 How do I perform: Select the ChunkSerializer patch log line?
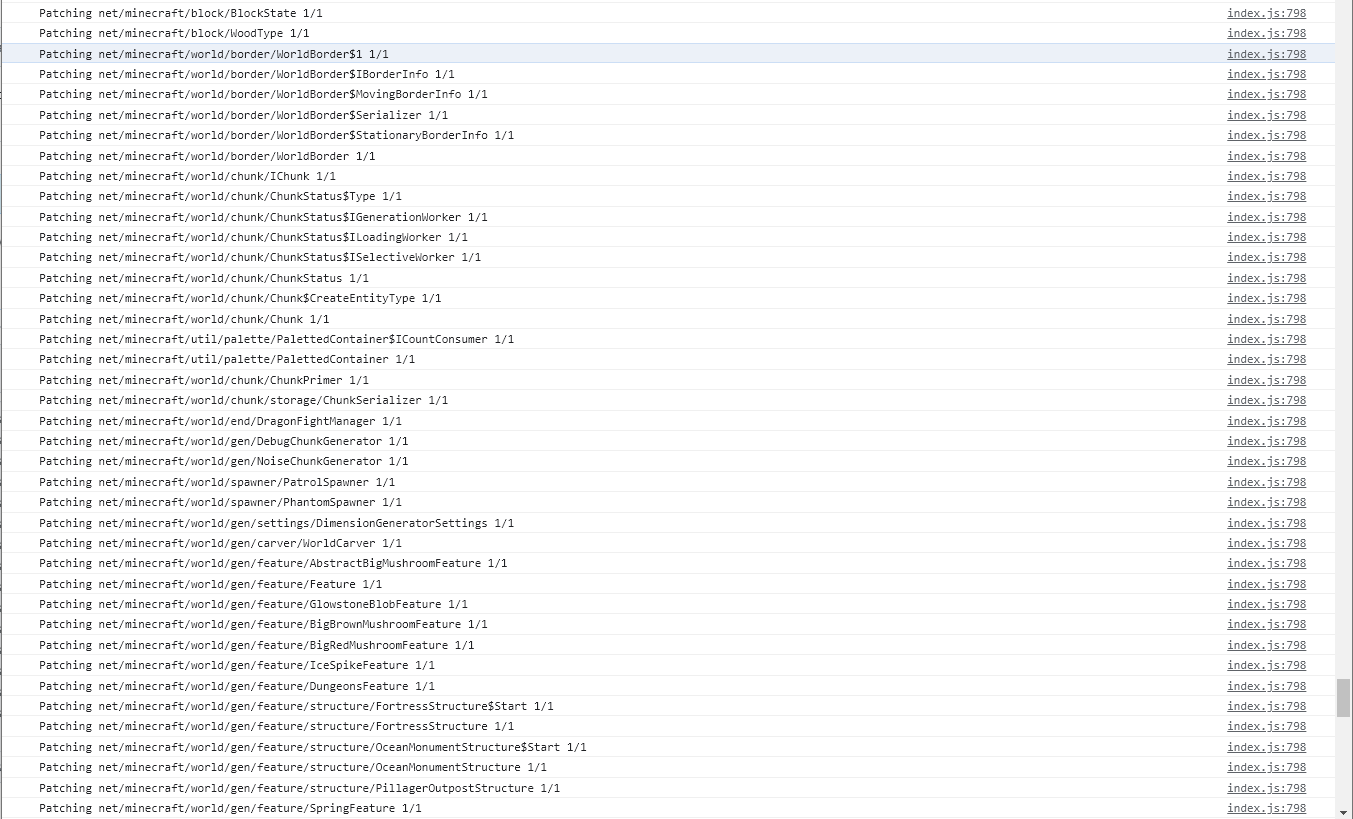[244, 400]
